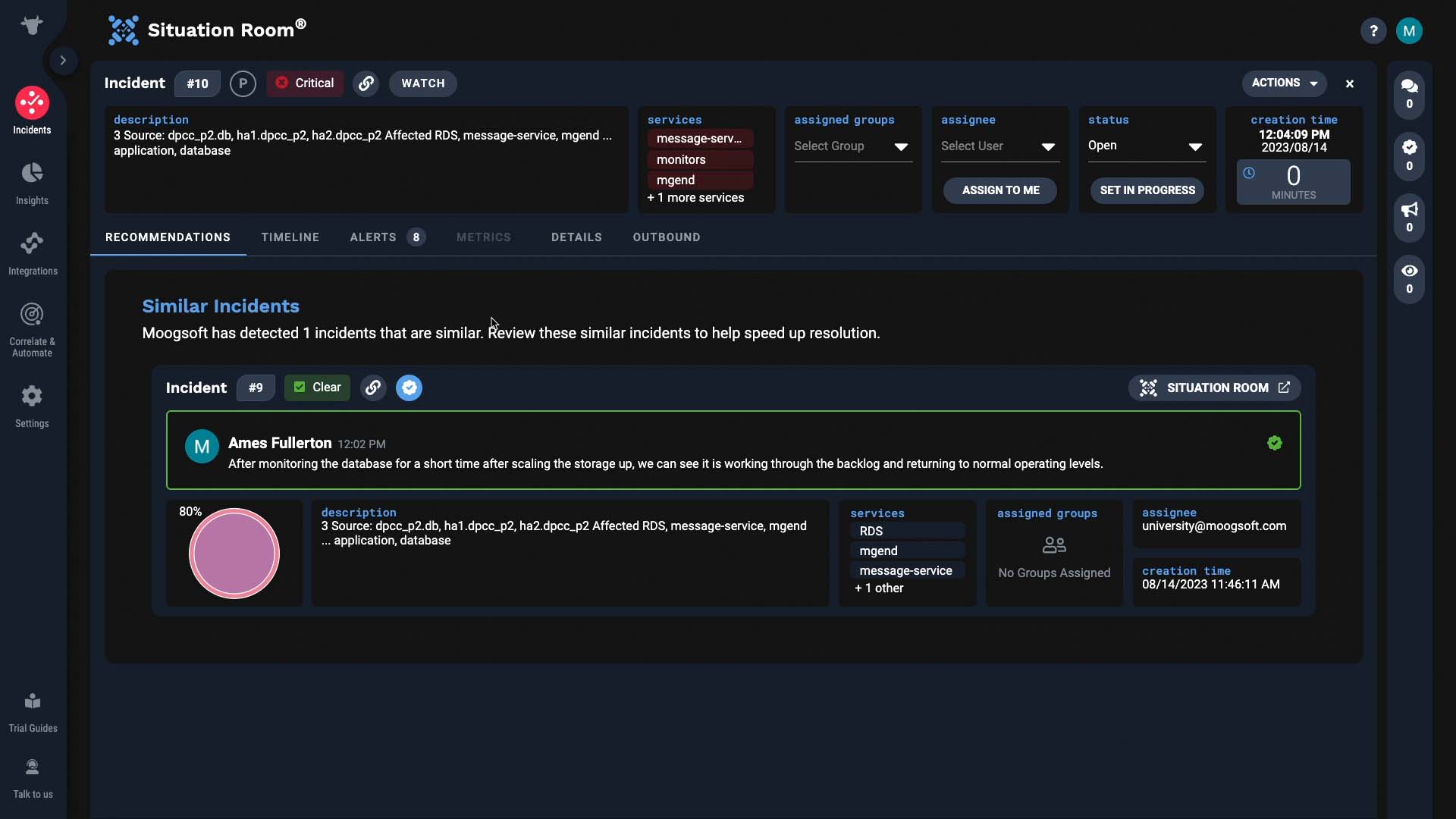This screenshot has width=1456, height=819.
Task: Click the message-service tag on Incident #9
Action: pos(907,570)
